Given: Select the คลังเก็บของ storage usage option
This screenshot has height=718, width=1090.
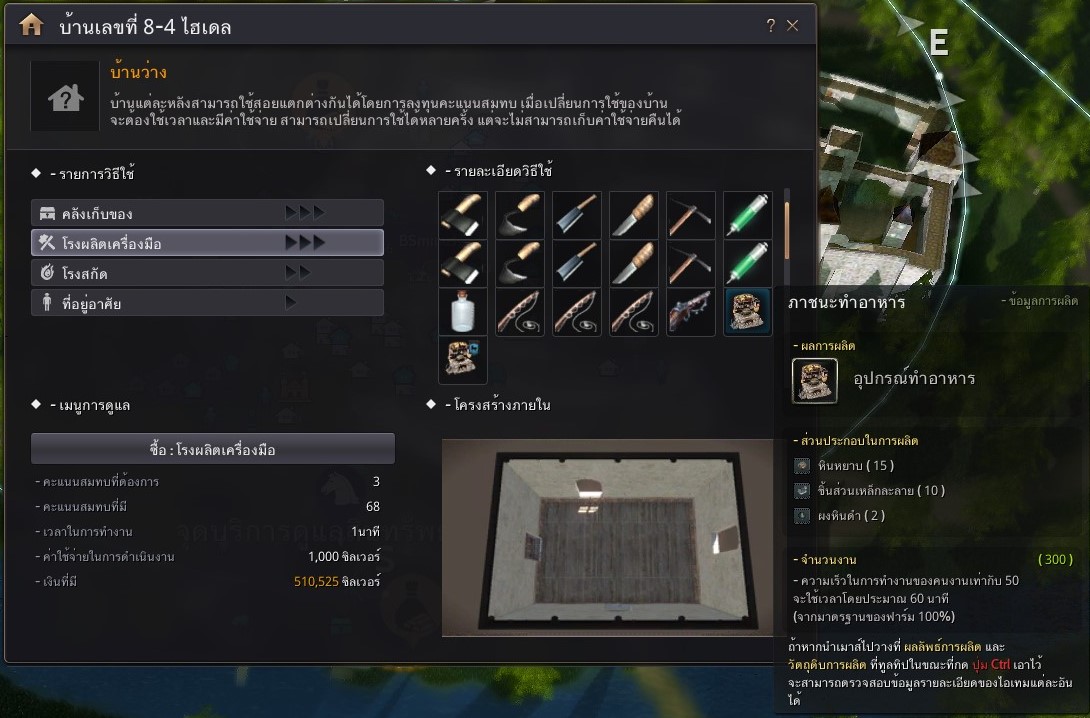Looking at the screenshot, I should click(x=207, y=213).
